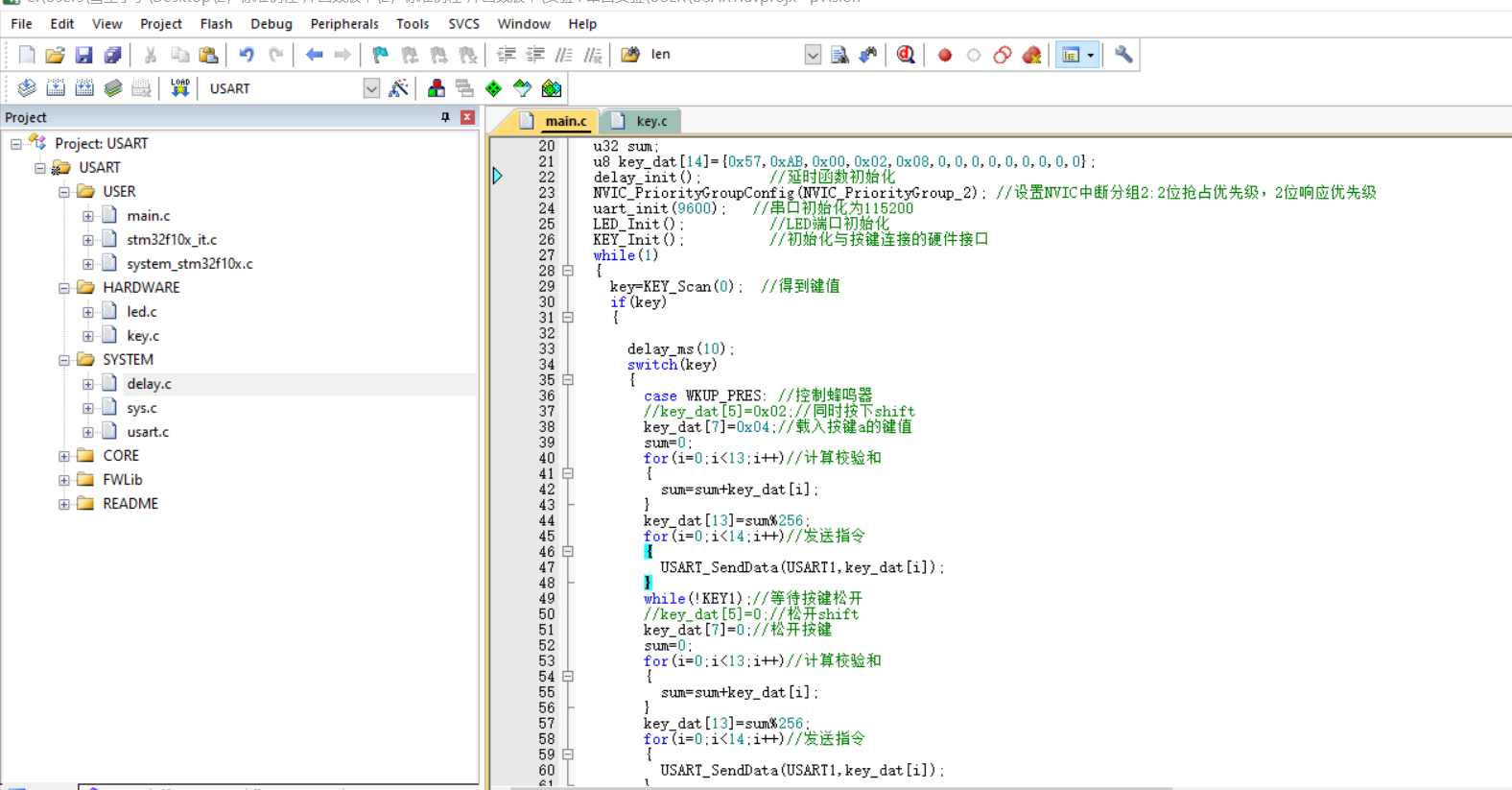This screenshot has width=1512, height=790.
Task: Click the find text field containing 'len'
Action: coord(724,55)
